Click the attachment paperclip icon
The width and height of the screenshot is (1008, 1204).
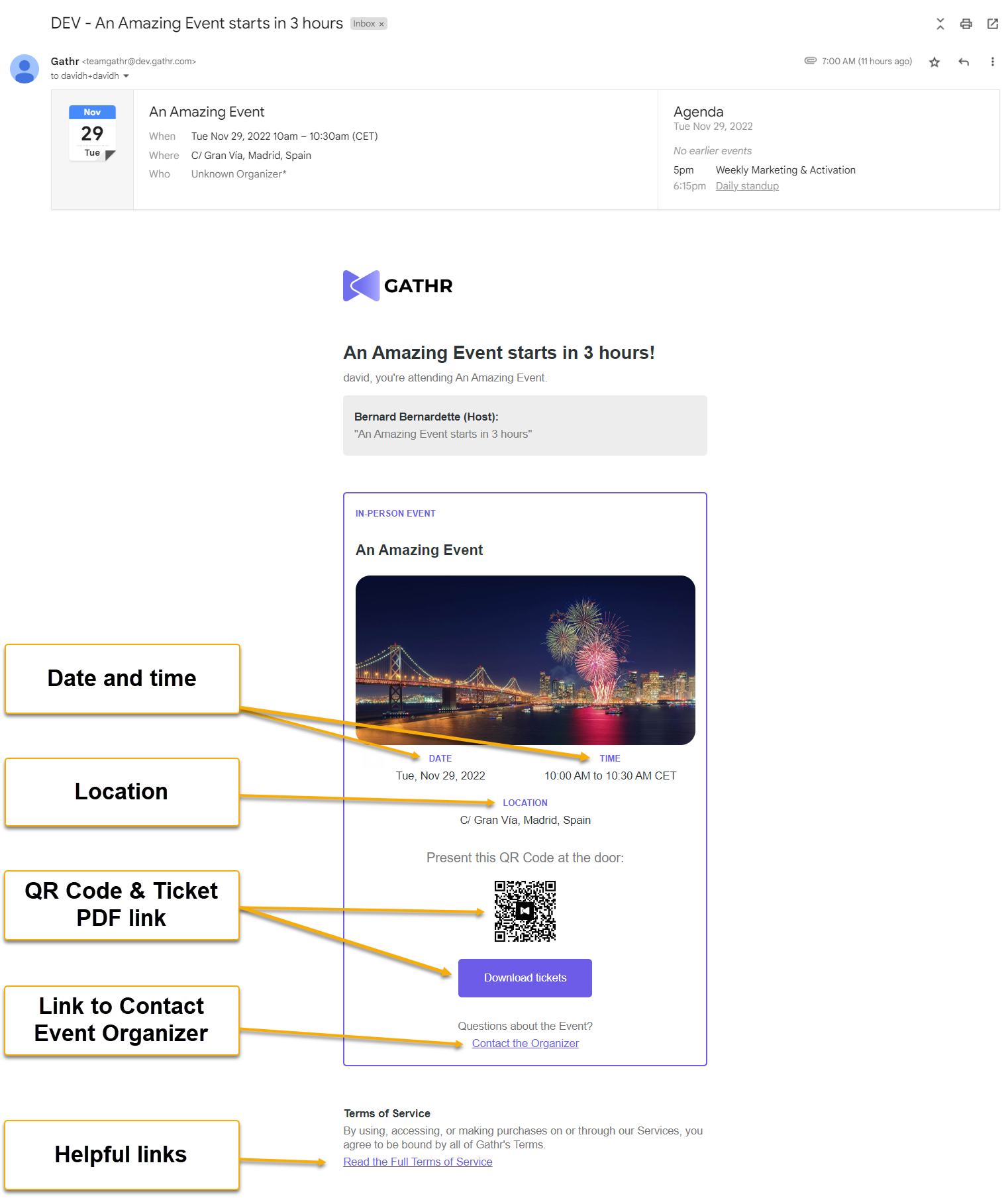(810, 61)
